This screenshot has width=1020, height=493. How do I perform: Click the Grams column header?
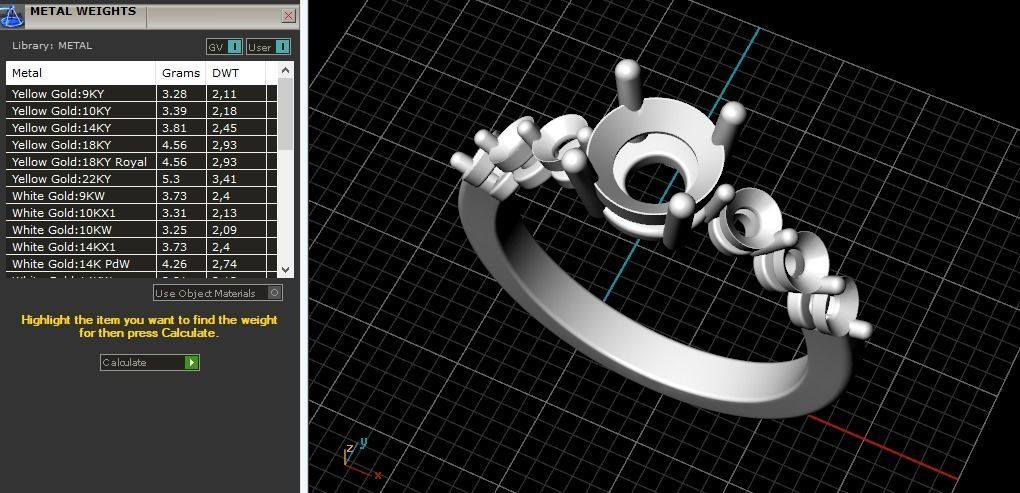click(181, 73)
